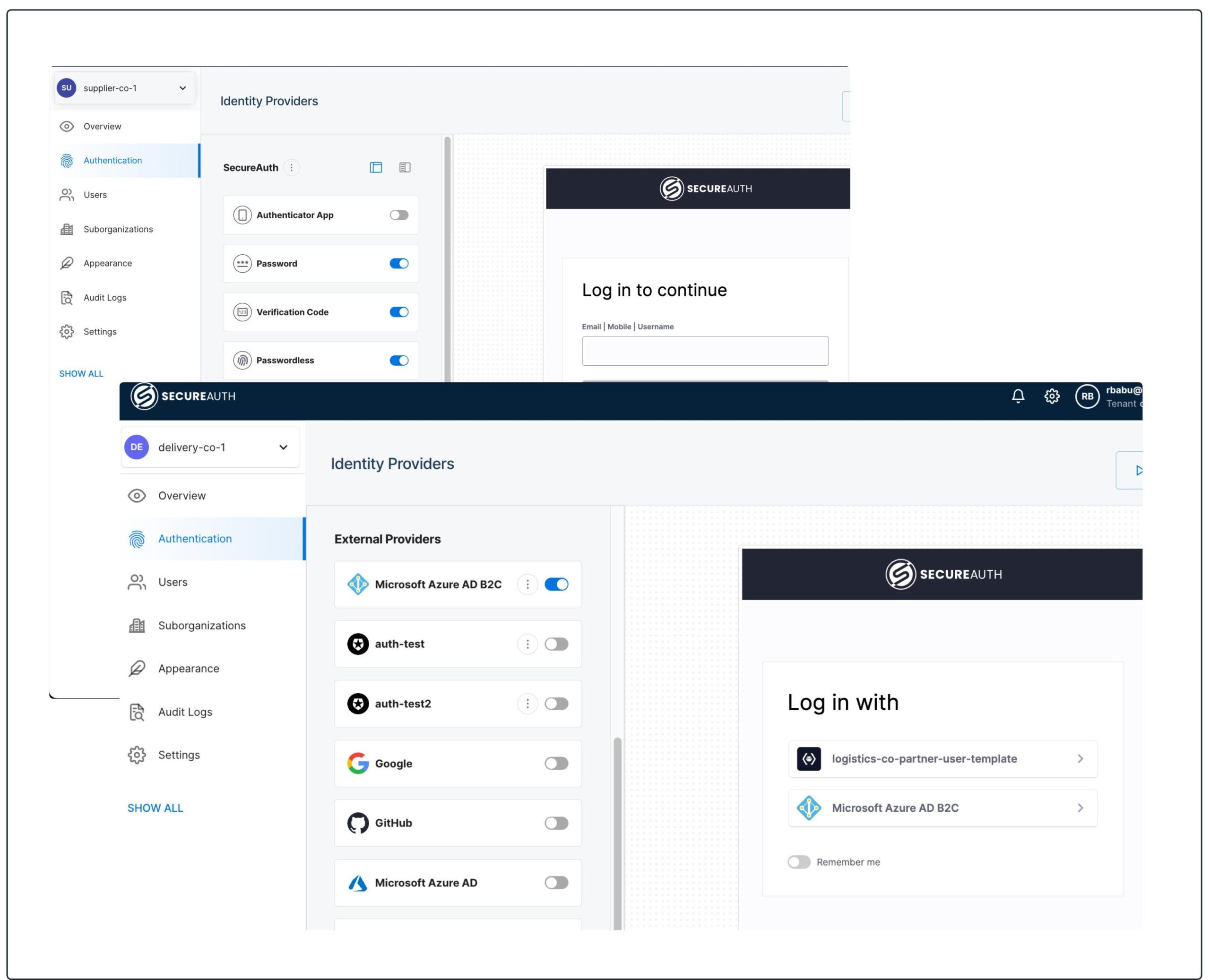The image size is (1210, 980).
Task: Enable Authenticator App in back window
Action: coord(399,215)
